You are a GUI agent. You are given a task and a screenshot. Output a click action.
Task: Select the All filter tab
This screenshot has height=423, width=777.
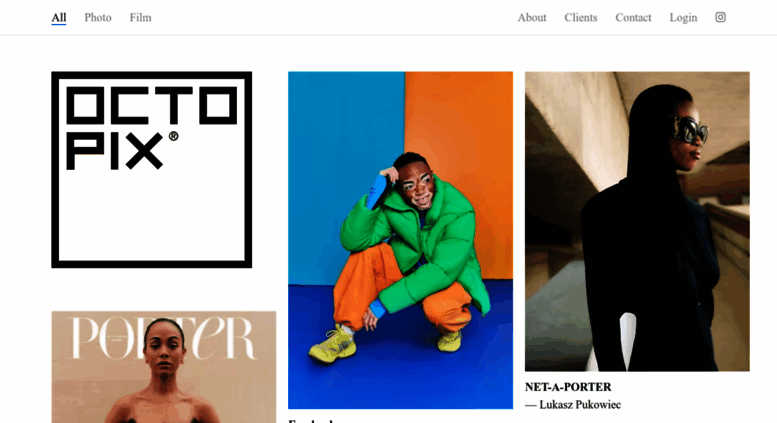(x=58, y=17)
